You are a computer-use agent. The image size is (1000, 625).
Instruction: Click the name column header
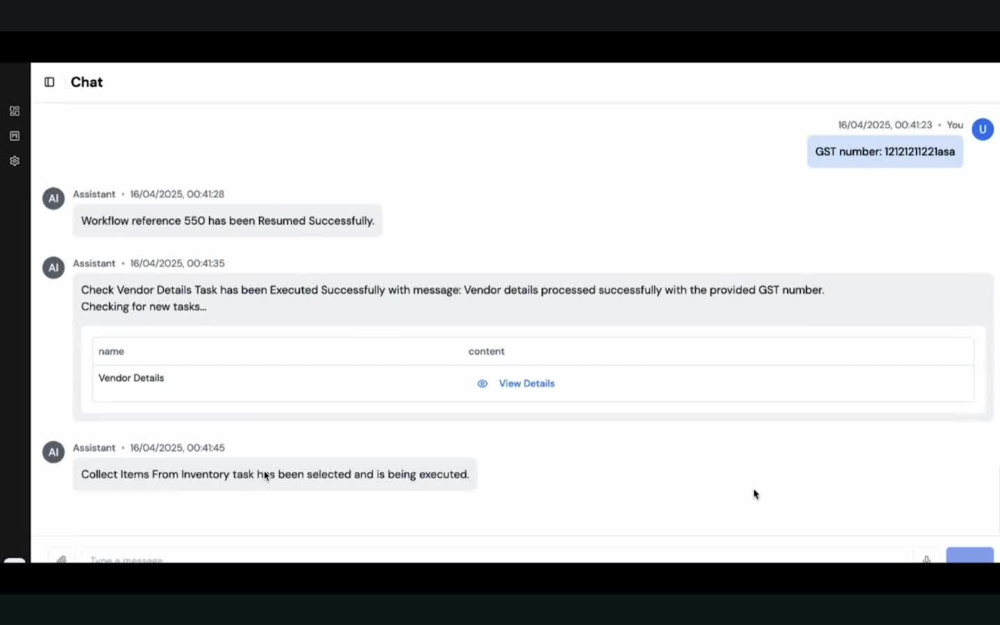point(111,351)
